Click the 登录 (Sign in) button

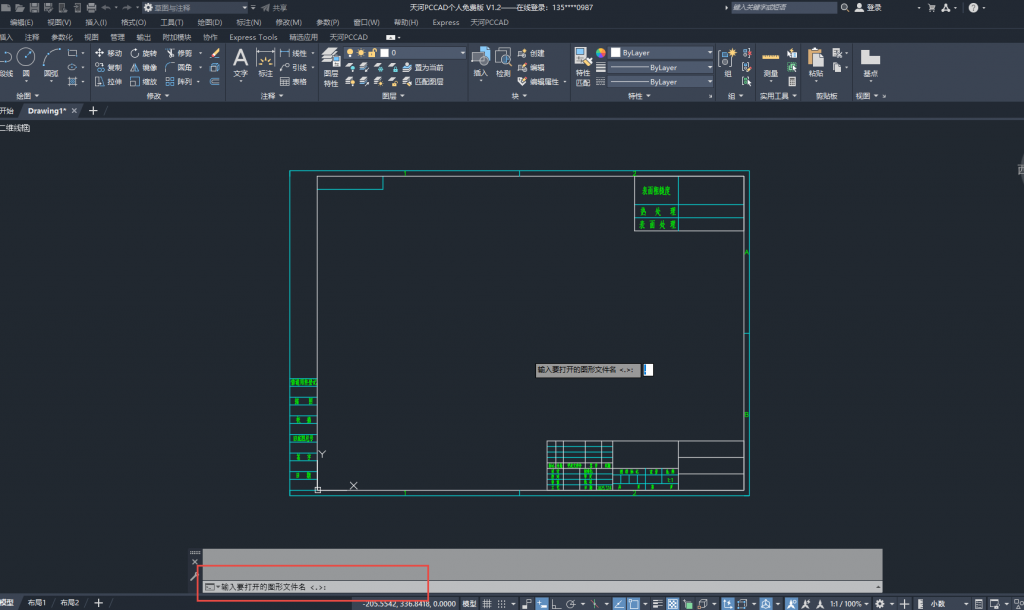pyautogui.click(x=869, y=8)
